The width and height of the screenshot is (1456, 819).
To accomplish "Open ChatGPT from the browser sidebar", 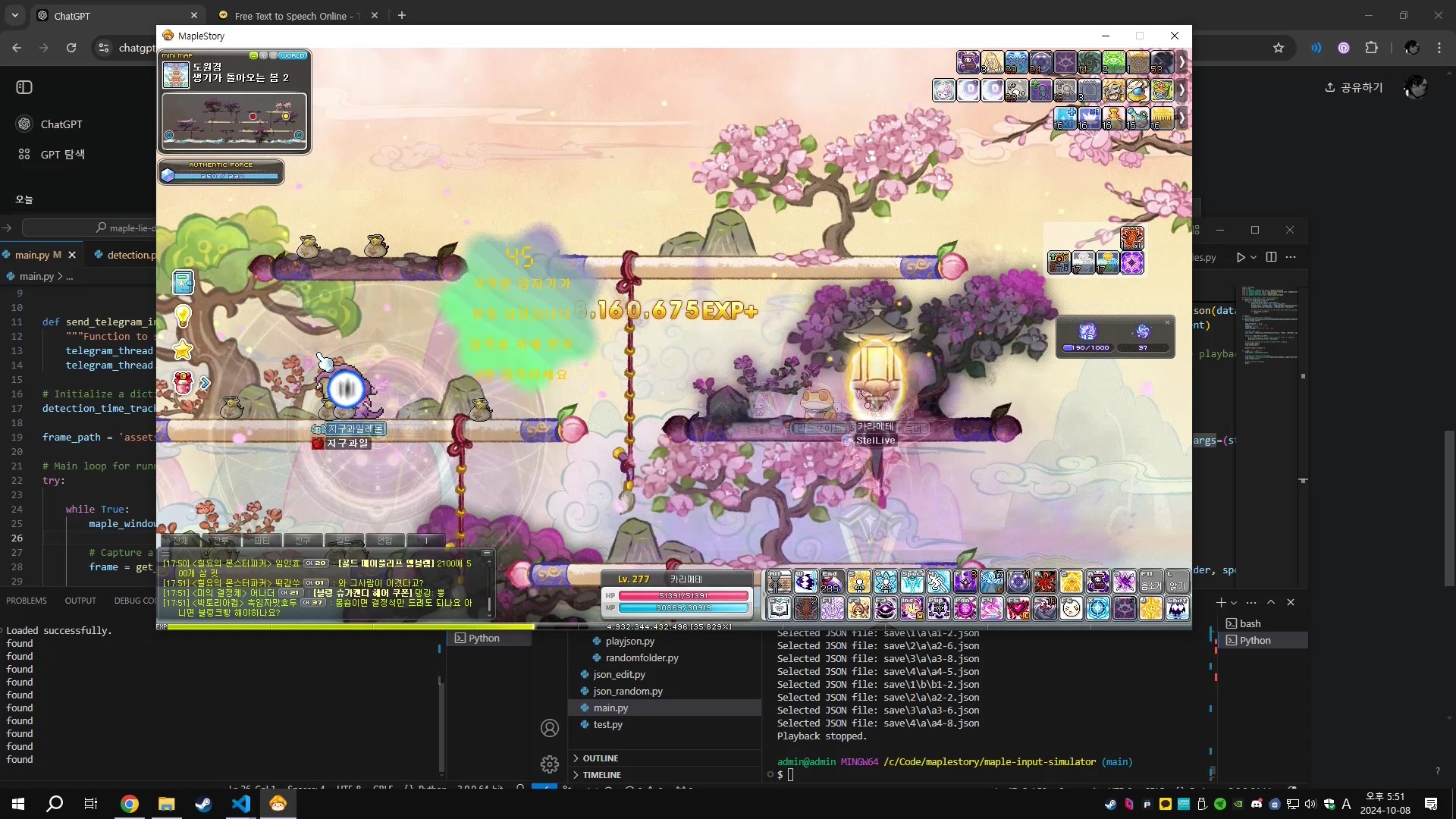I will 50,124.
